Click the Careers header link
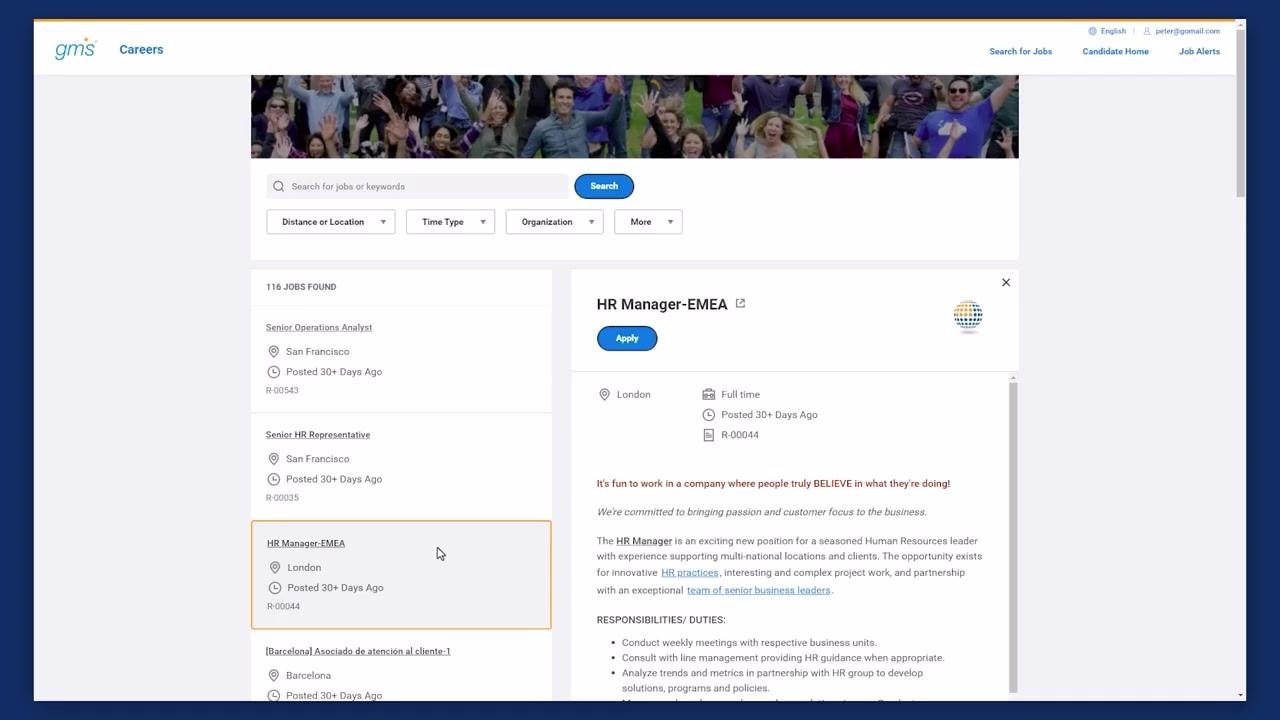Image resolution: width=1280 pixels, height=720 pixels. click(141, 49)
